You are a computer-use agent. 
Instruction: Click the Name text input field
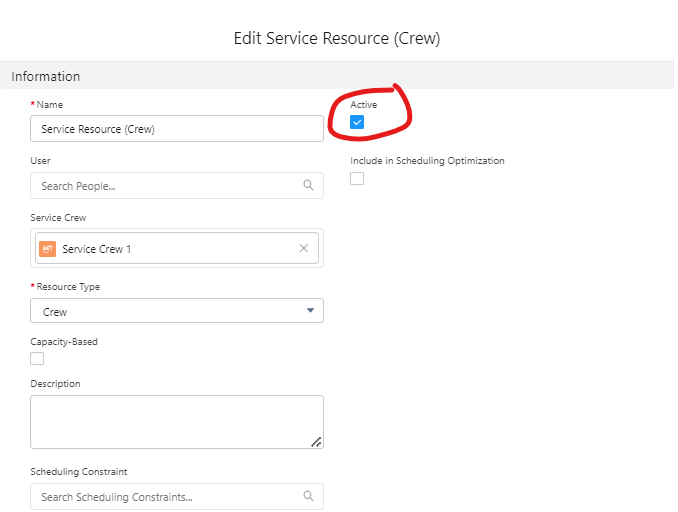pos(176,129)
